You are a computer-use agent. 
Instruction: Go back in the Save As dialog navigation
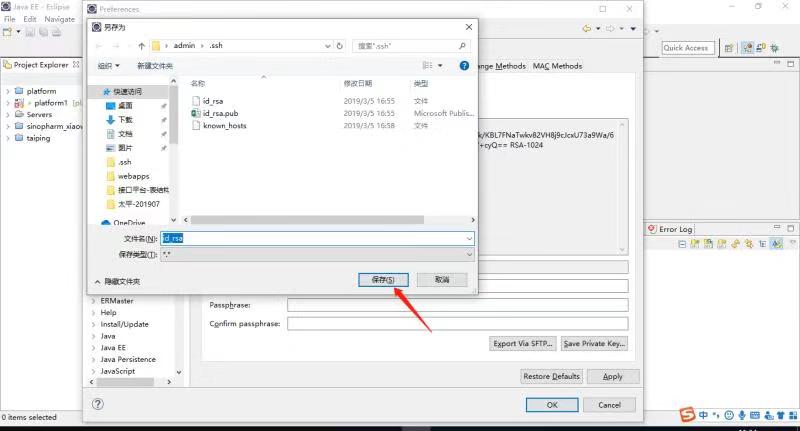(99, 46)
